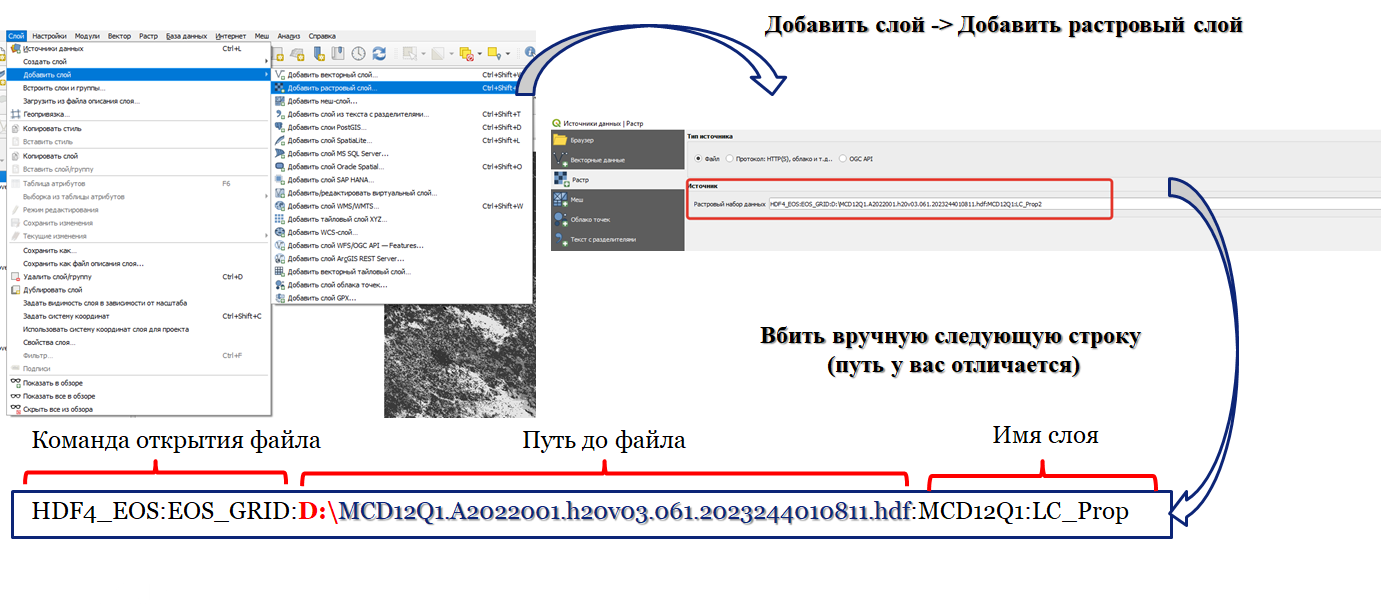Choose Задать видимость слоя в зависимости от масштаба
The height and width of the screenshot is (604, 1381).
point(138,302)
